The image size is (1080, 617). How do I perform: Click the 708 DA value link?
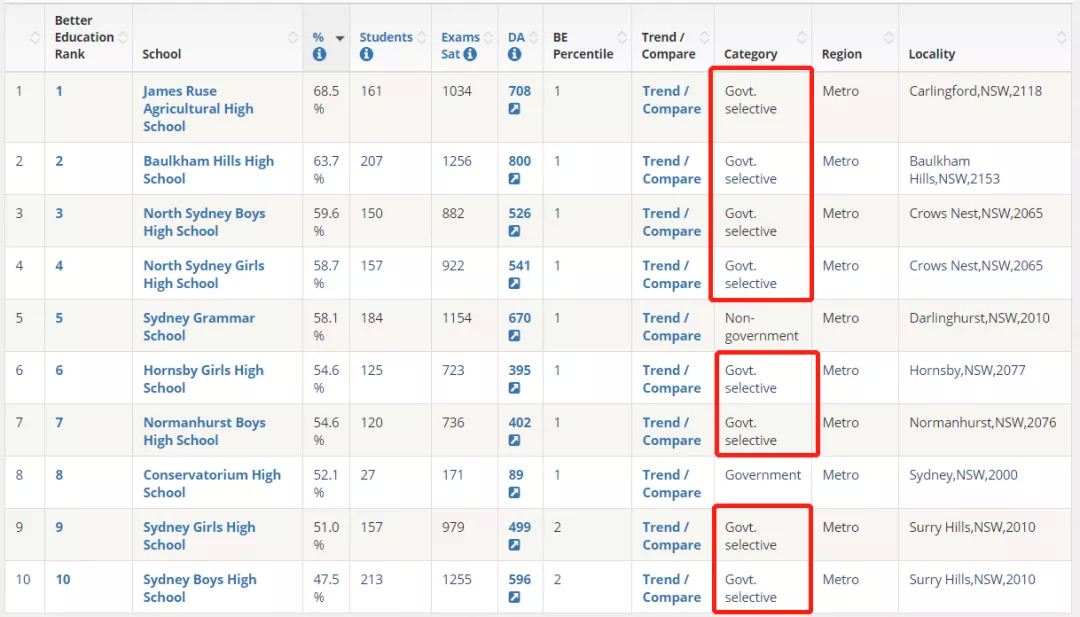pyautogui.click(x=519, y=91)
